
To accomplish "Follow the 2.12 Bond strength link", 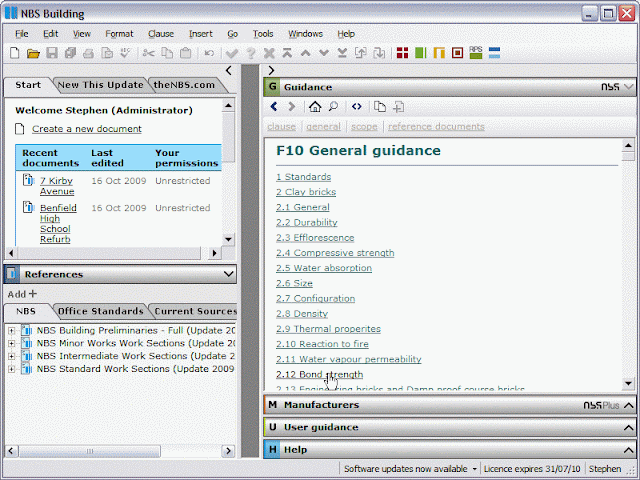I will [x=319, y=374].
